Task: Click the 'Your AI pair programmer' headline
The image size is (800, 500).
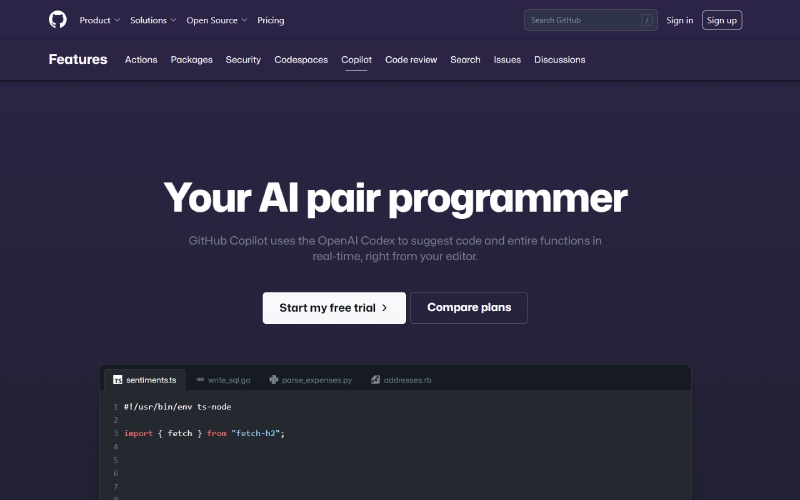Action: [x=395, y=198]
